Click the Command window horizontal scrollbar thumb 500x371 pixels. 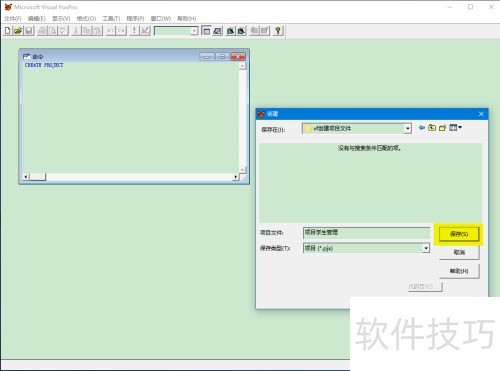(x=38, y=177)
